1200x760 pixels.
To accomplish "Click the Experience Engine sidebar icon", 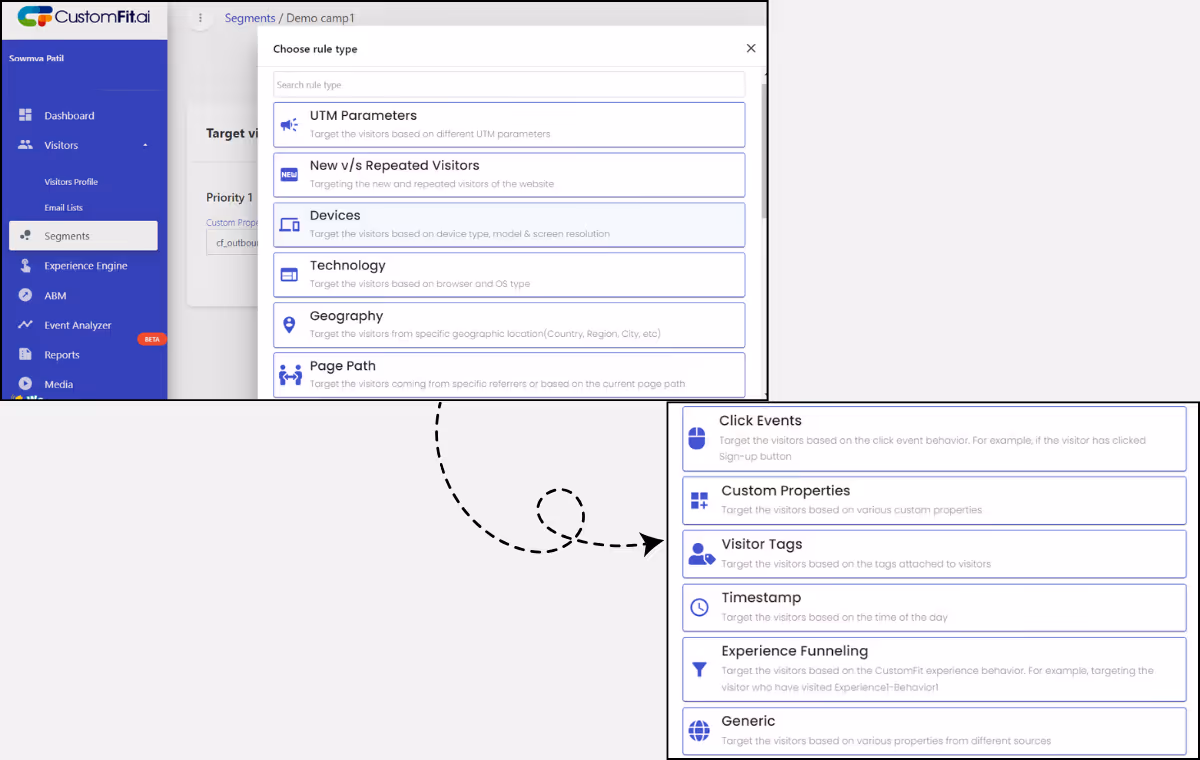I will 25,265.
